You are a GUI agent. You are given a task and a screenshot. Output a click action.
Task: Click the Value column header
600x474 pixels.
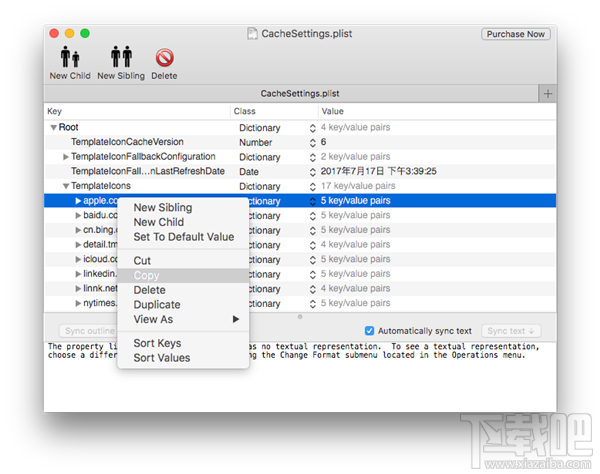click(437, 111)
